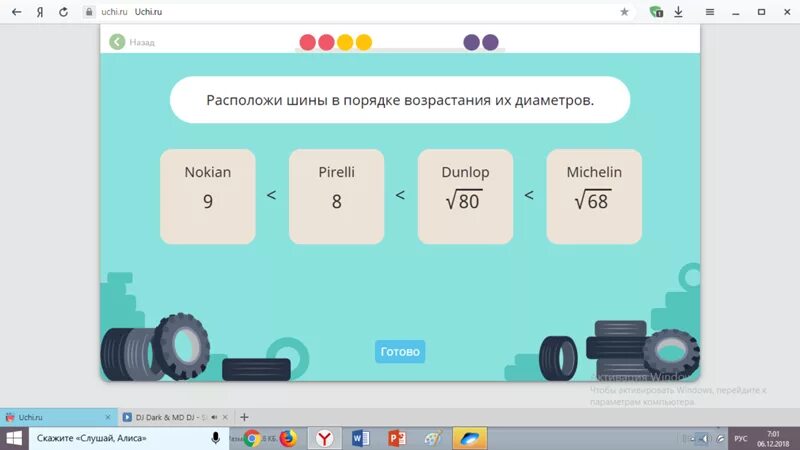Open Yandex Browser from the taskbar
The image size is (800, 450).
coord(324,438)
